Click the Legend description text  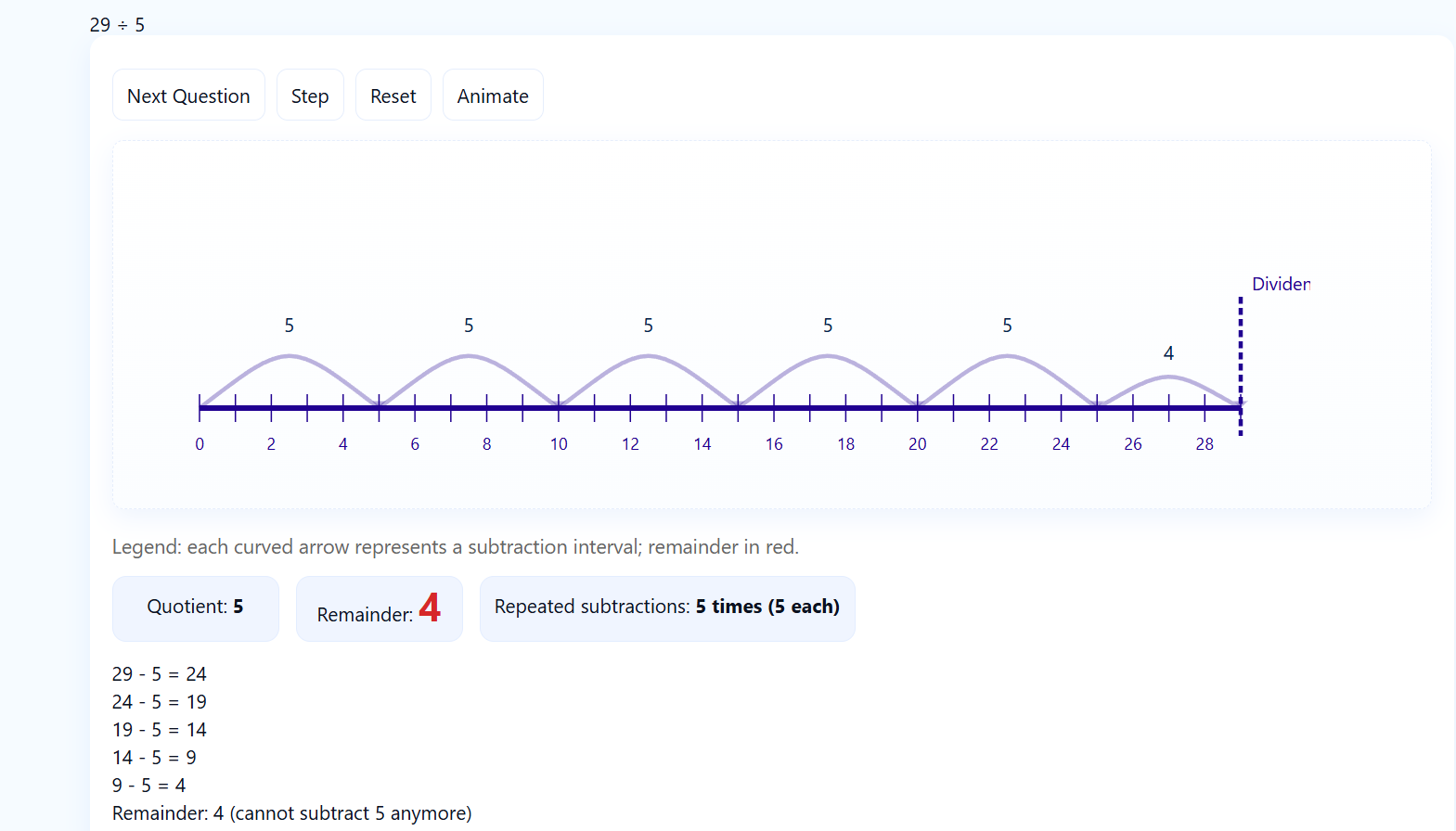point(455,547)
